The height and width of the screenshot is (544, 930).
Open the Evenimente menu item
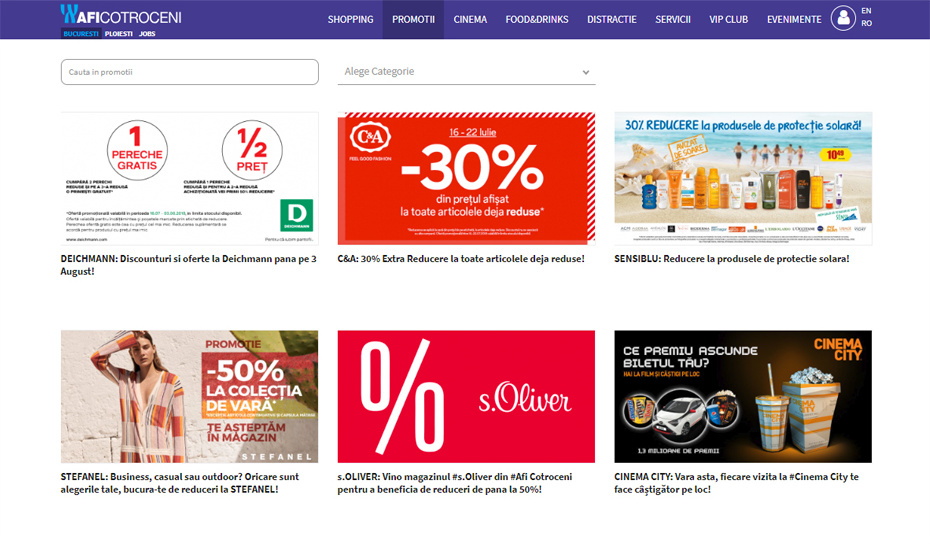point(794,19)
